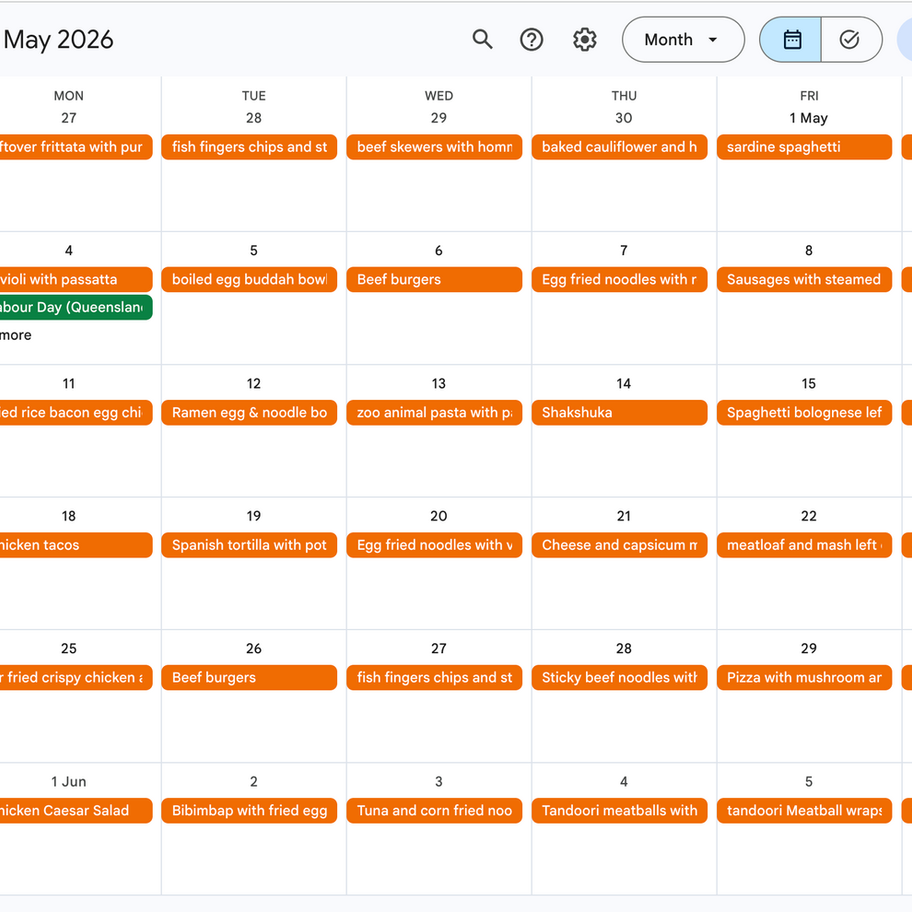Open the tandoori Meatball wraps event
Viewport: 912px width, 912px height.
click(x=804, y=811)
